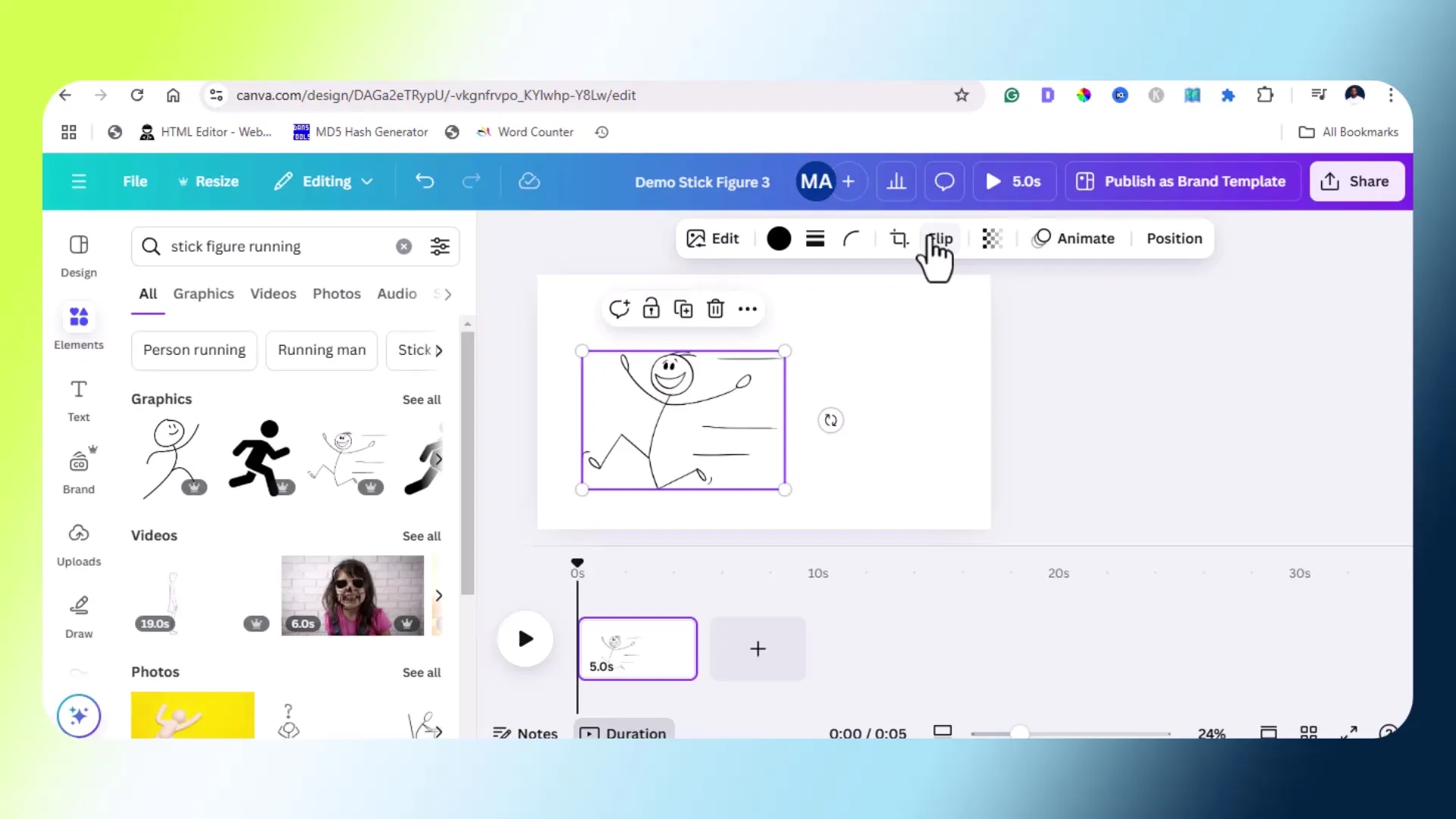Play the 5.0s presentation preview
This screenshot has height=819, width=1456.
(1014, 181)
